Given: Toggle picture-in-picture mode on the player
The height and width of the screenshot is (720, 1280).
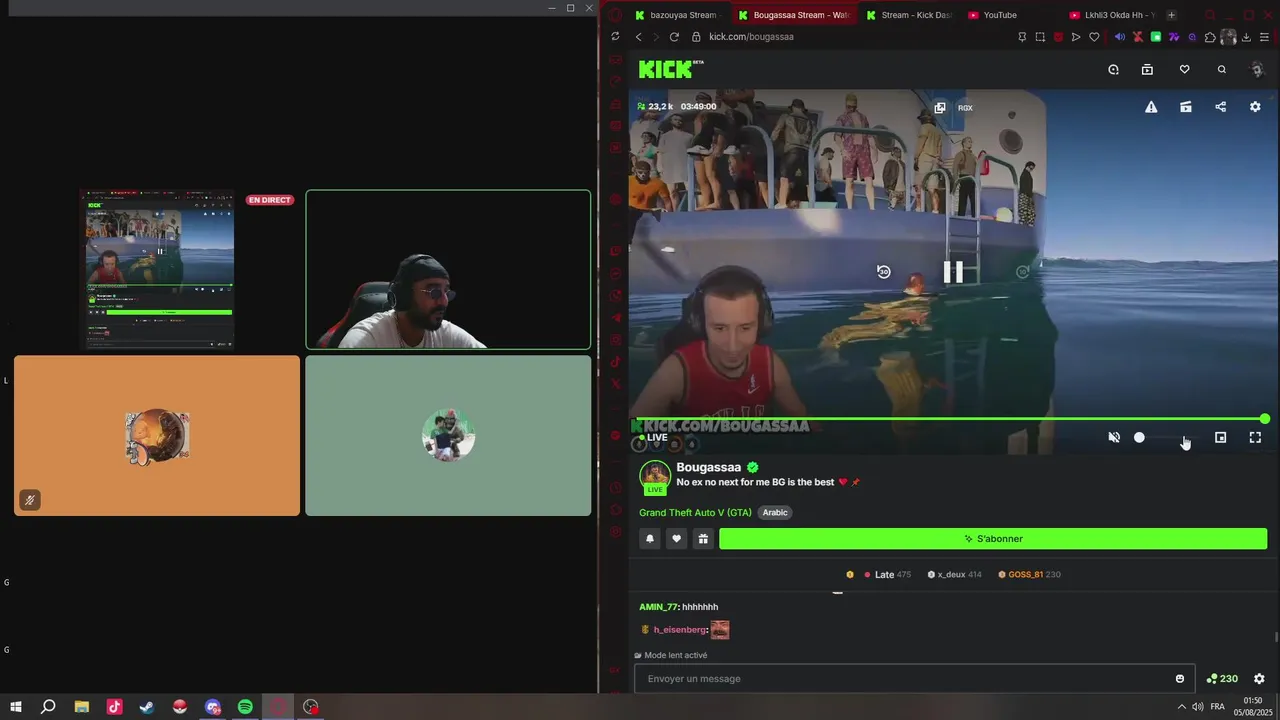Looking at the screenshot, I should point(1220,437).
